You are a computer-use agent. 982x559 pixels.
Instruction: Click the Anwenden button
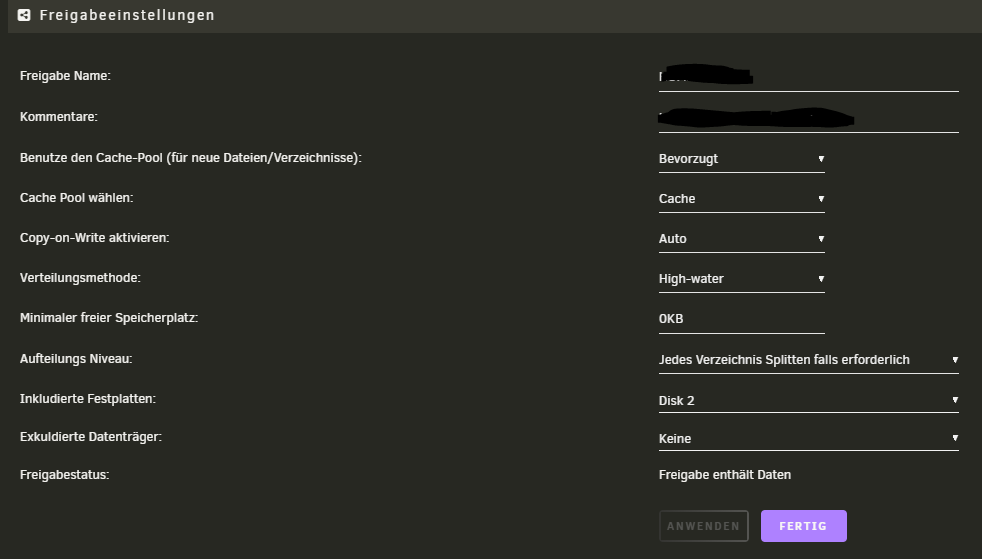[x=703, y=526]
